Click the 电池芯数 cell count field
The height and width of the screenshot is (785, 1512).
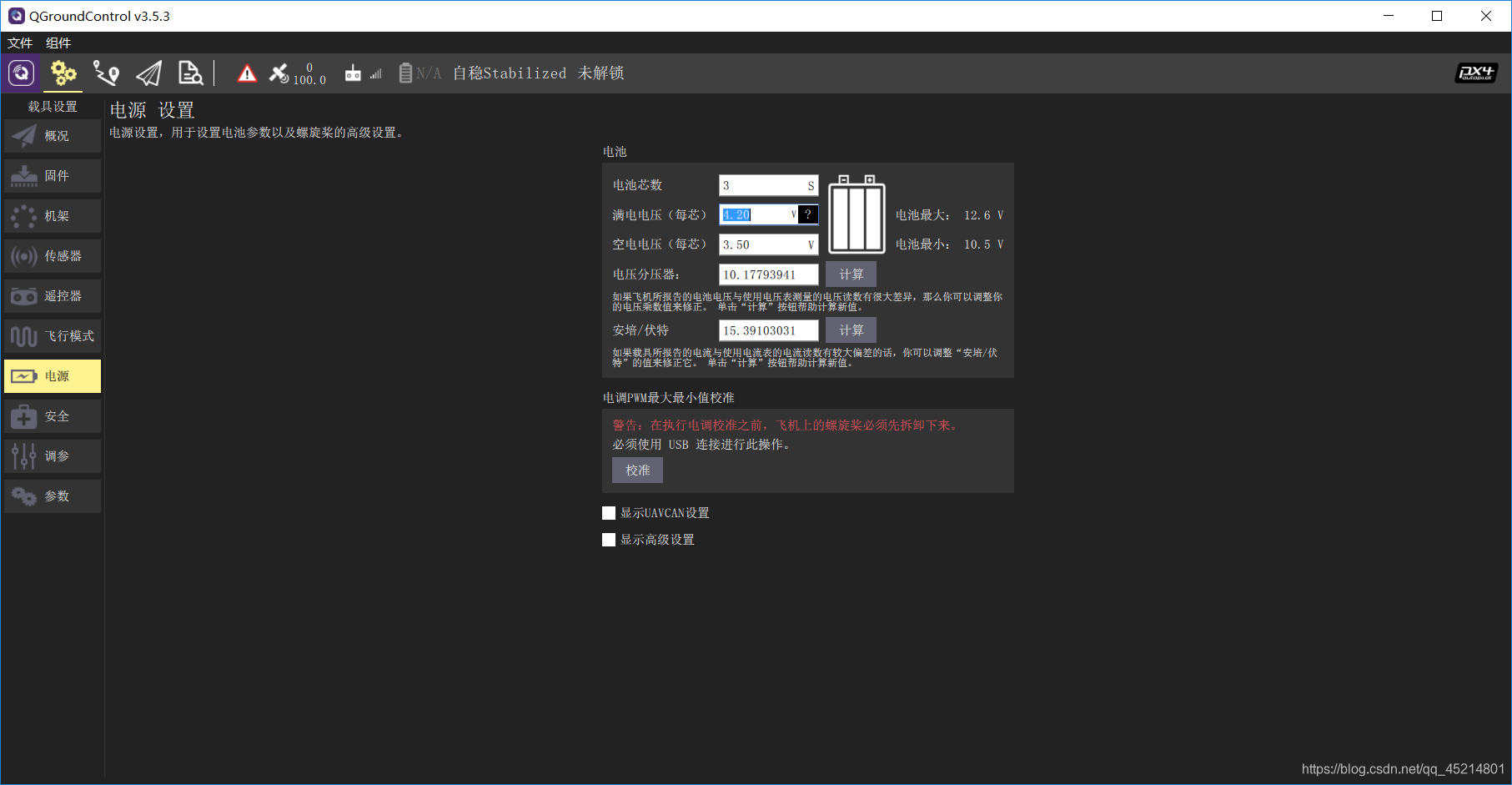pyautogui.click(x=768, y=185)
